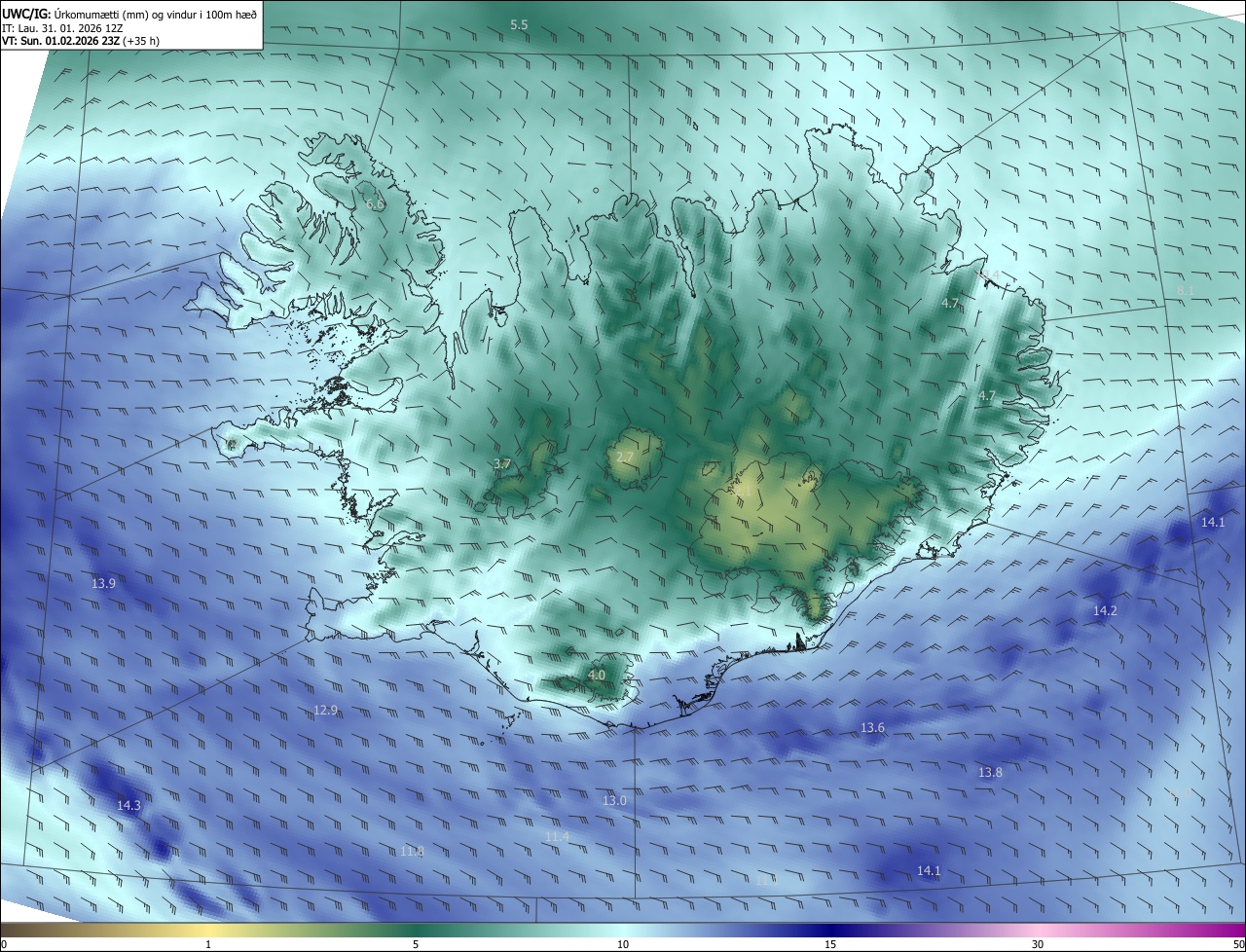Pick the dark blue colorbar segment above 15
1246x952 pixels.
point(830,930)
